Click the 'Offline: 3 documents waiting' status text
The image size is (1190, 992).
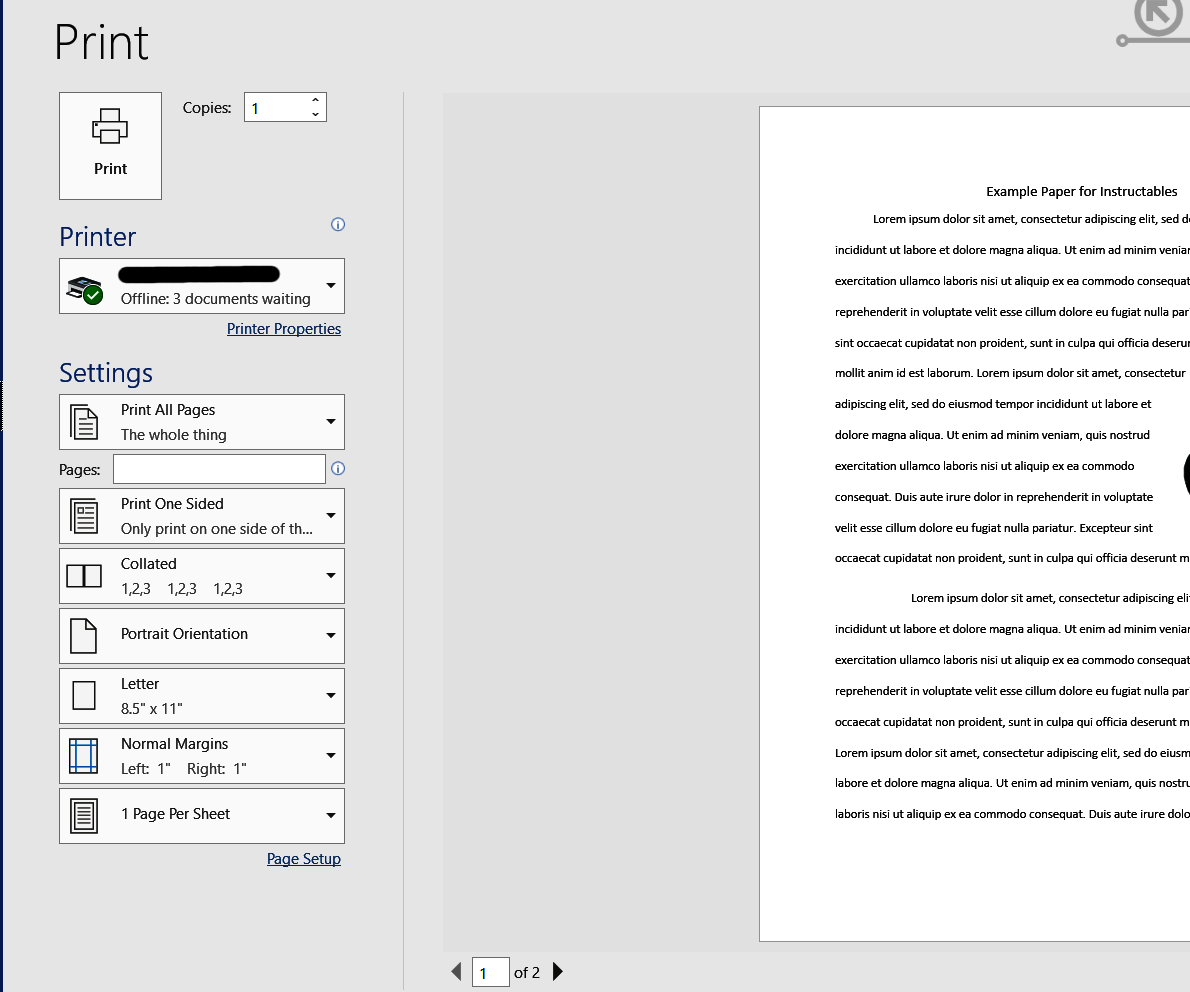pos(216,299)
